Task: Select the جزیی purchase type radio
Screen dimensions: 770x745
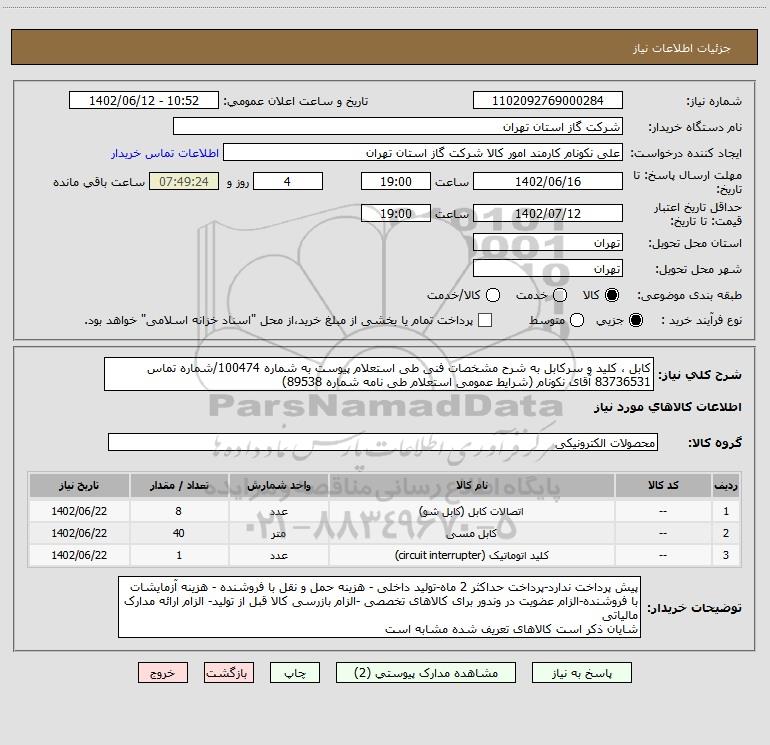Action: pos(635,320)
